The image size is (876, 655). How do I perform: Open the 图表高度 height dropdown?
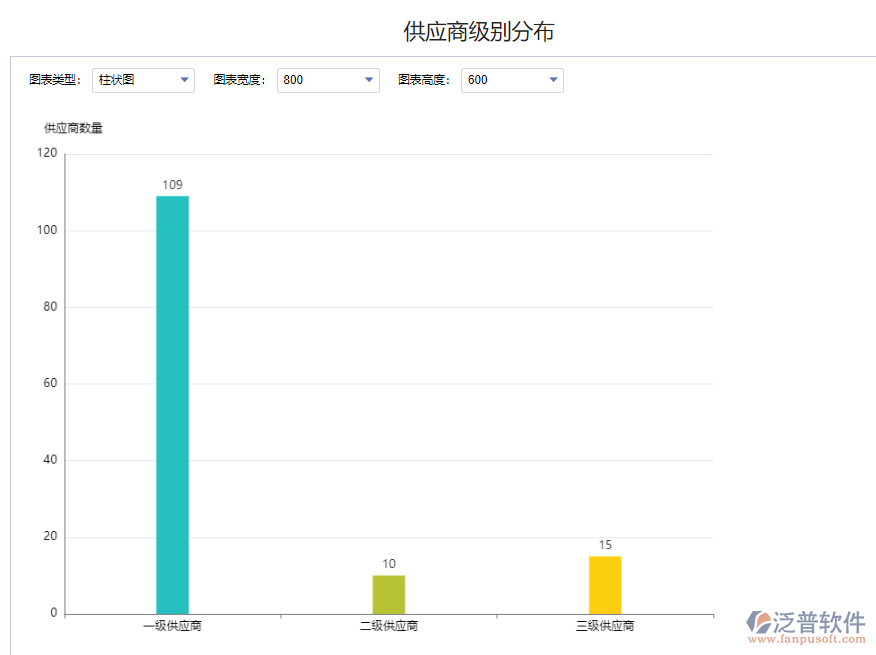click(x=512, y=80)
